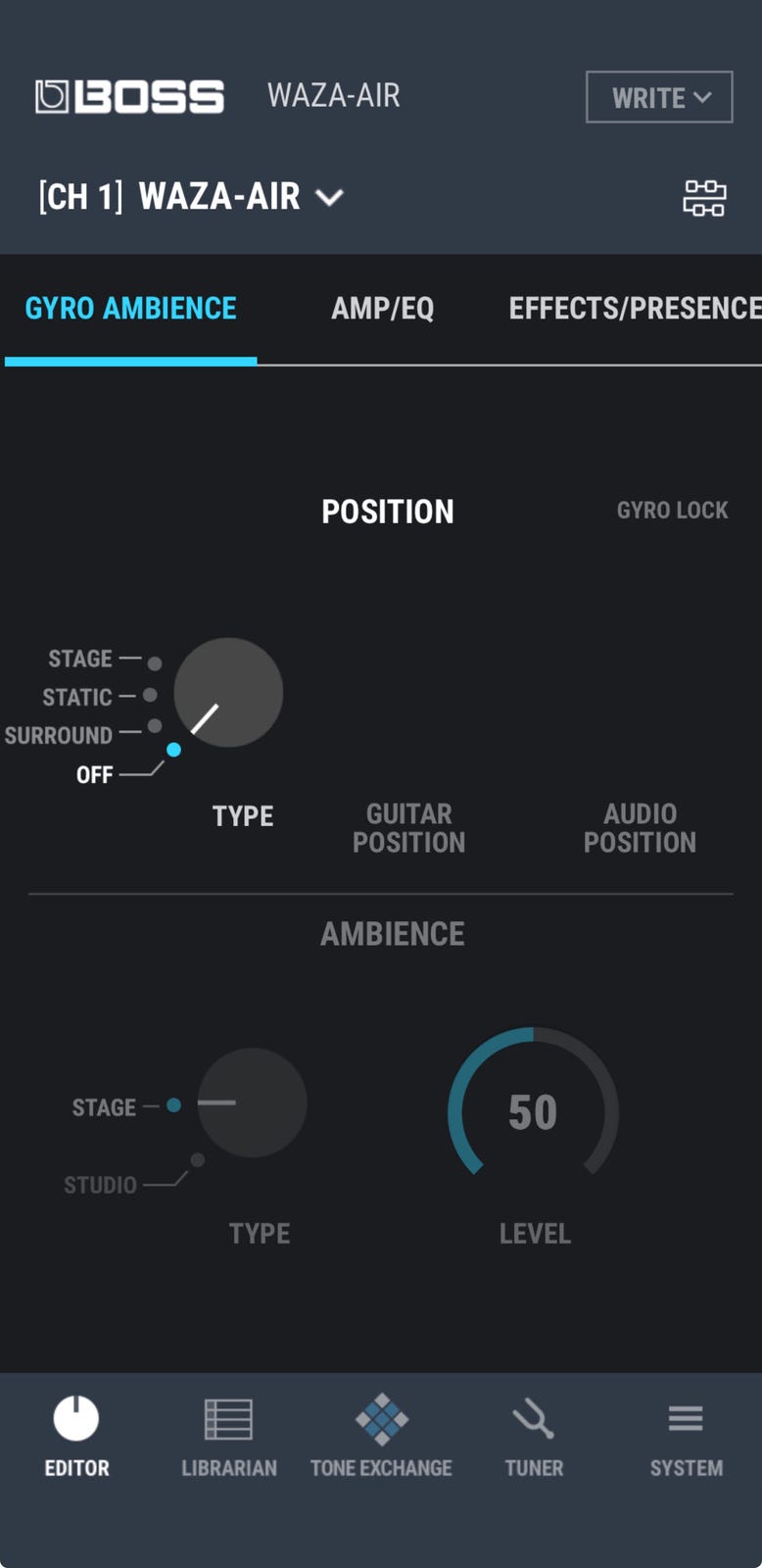Toggle GYRO LOCK

672,511
